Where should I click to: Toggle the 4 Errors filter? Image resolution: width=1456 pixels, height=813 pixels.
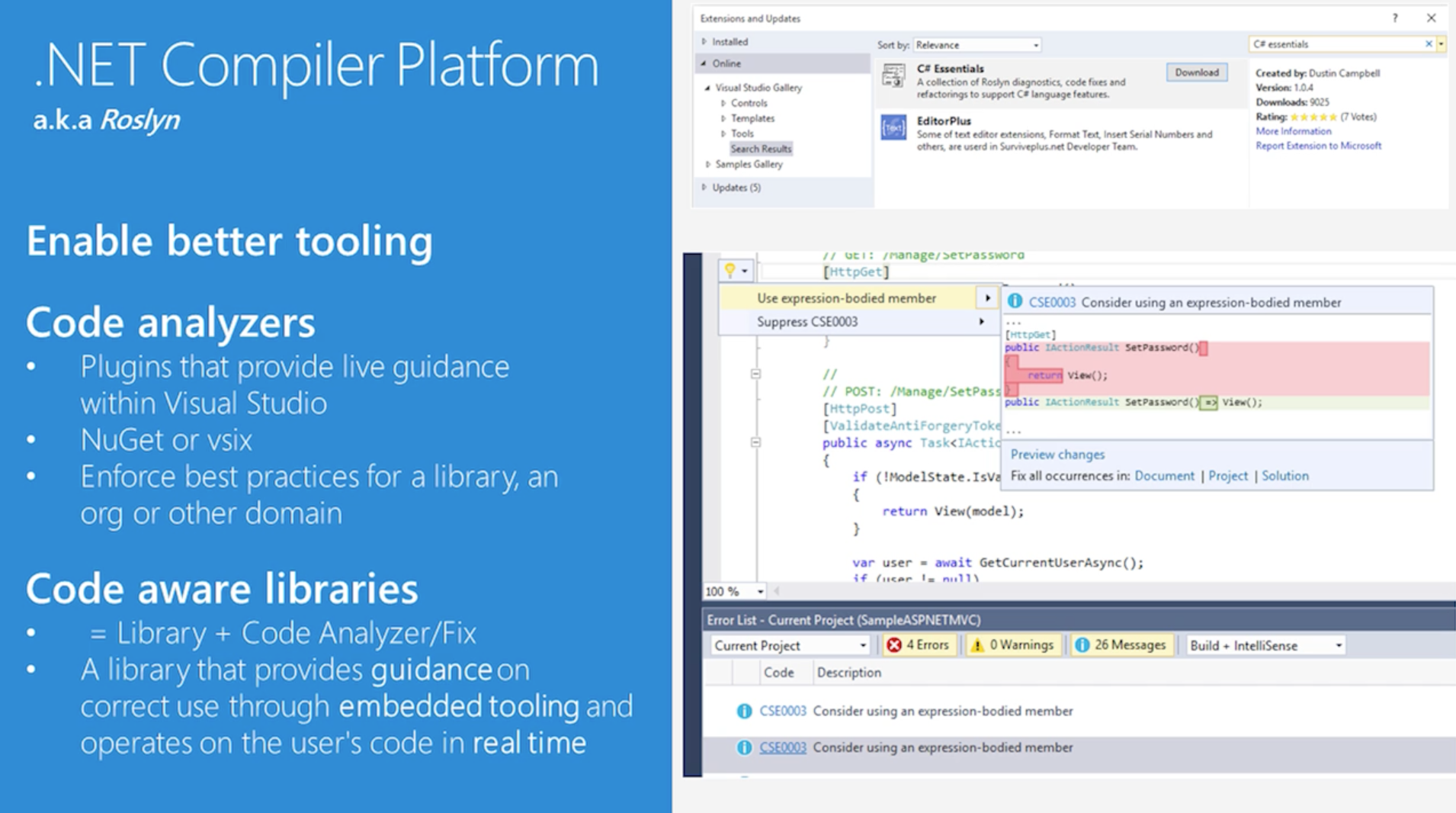tap(919, 645)
